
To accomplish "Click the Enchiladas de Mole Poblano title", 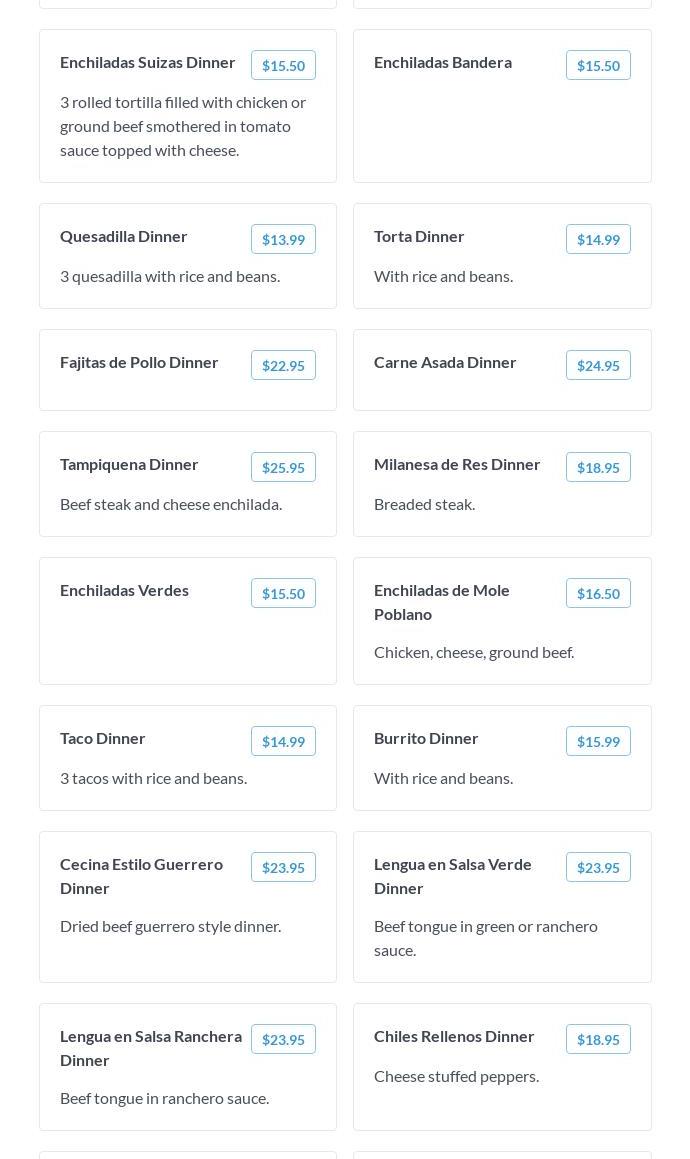I will pos(442,602).
